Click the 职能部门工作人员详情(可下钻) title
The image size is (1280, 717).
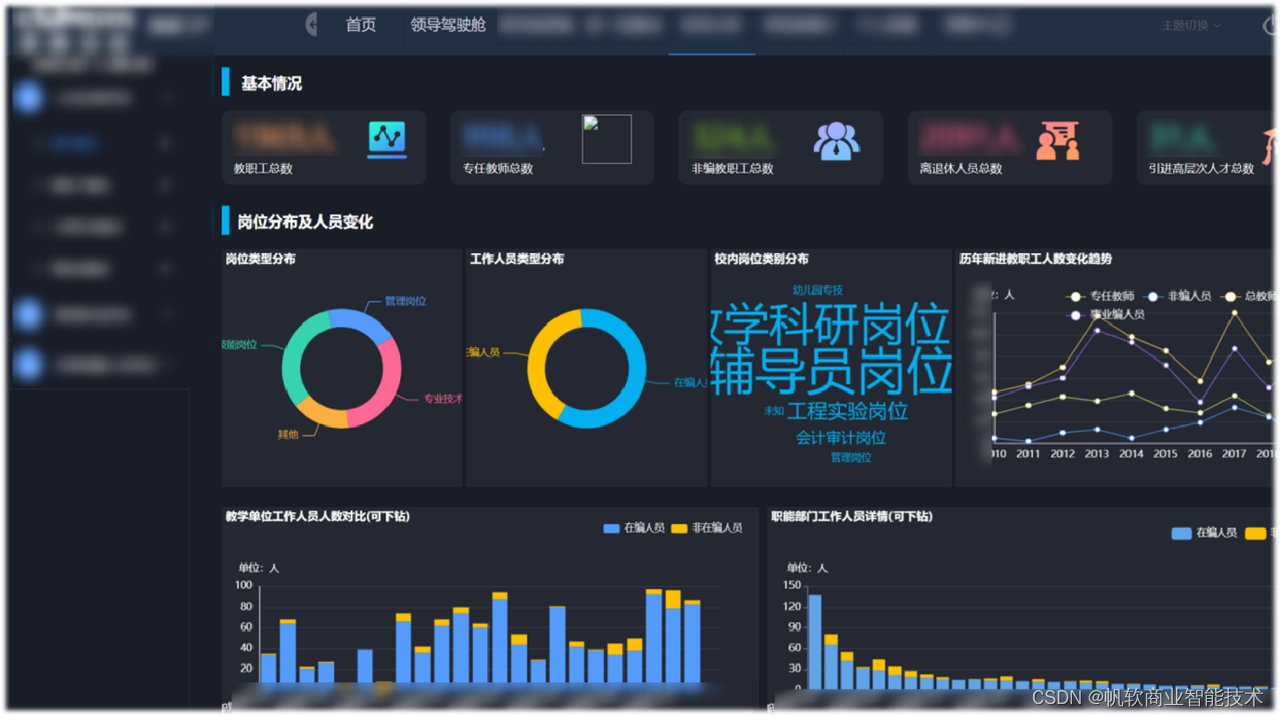(x=852, y=516)
